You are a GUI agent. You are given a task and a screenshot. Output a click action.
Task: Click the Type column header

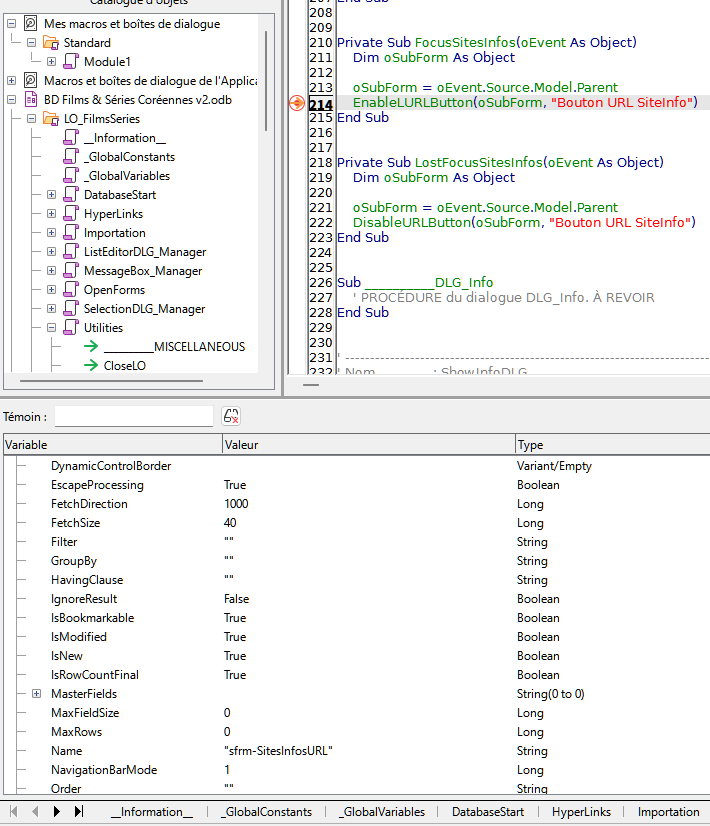point(613,445)
